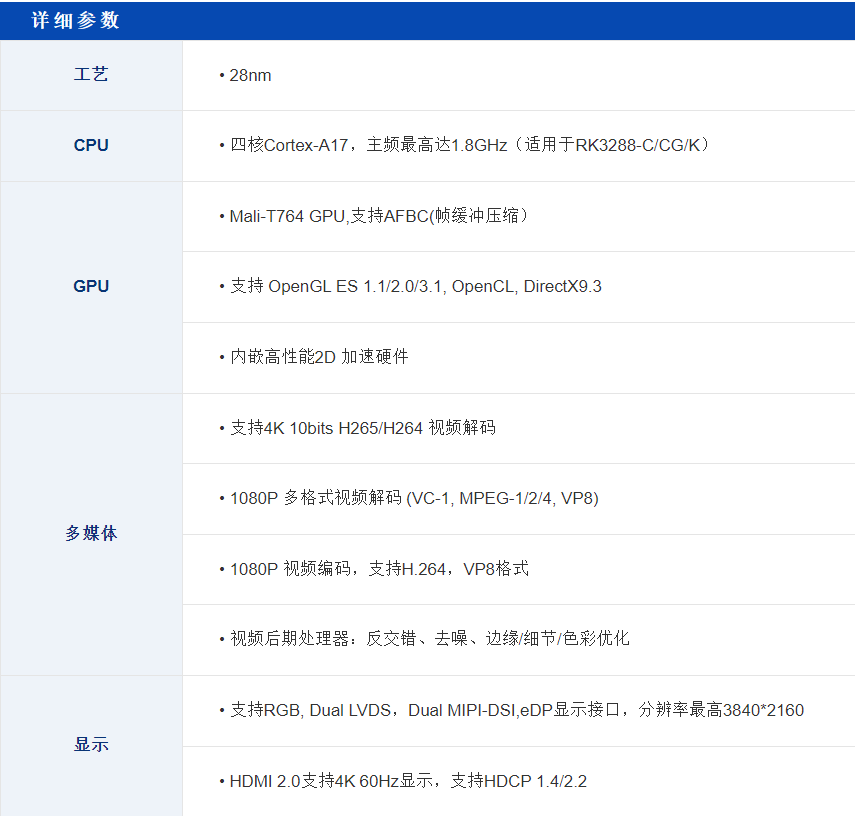This screenshot has width=855, height=816.
Task: Click the HDMI 2.0支持4K 60Hz显示 line
Action: click(x=408, y=781)
